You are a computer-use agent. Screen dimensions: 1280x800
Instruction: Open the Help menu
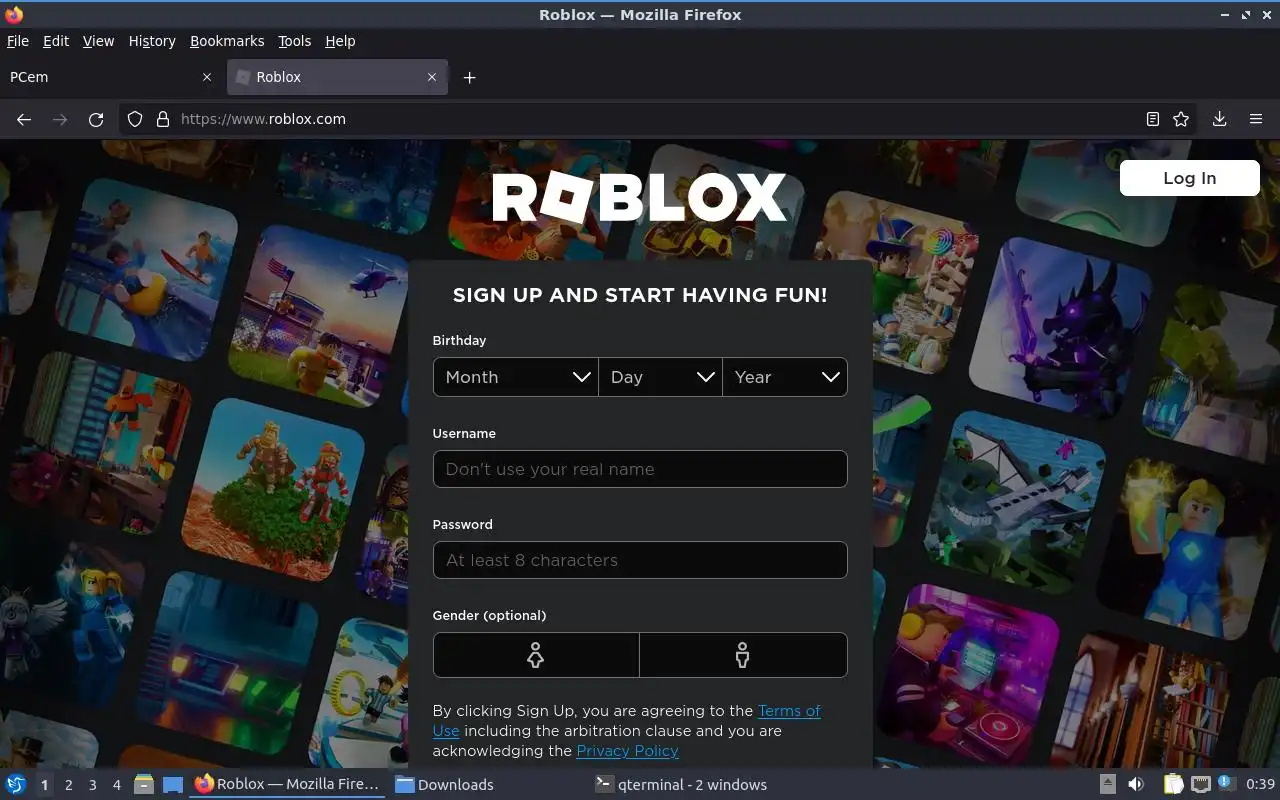(340, 41)
